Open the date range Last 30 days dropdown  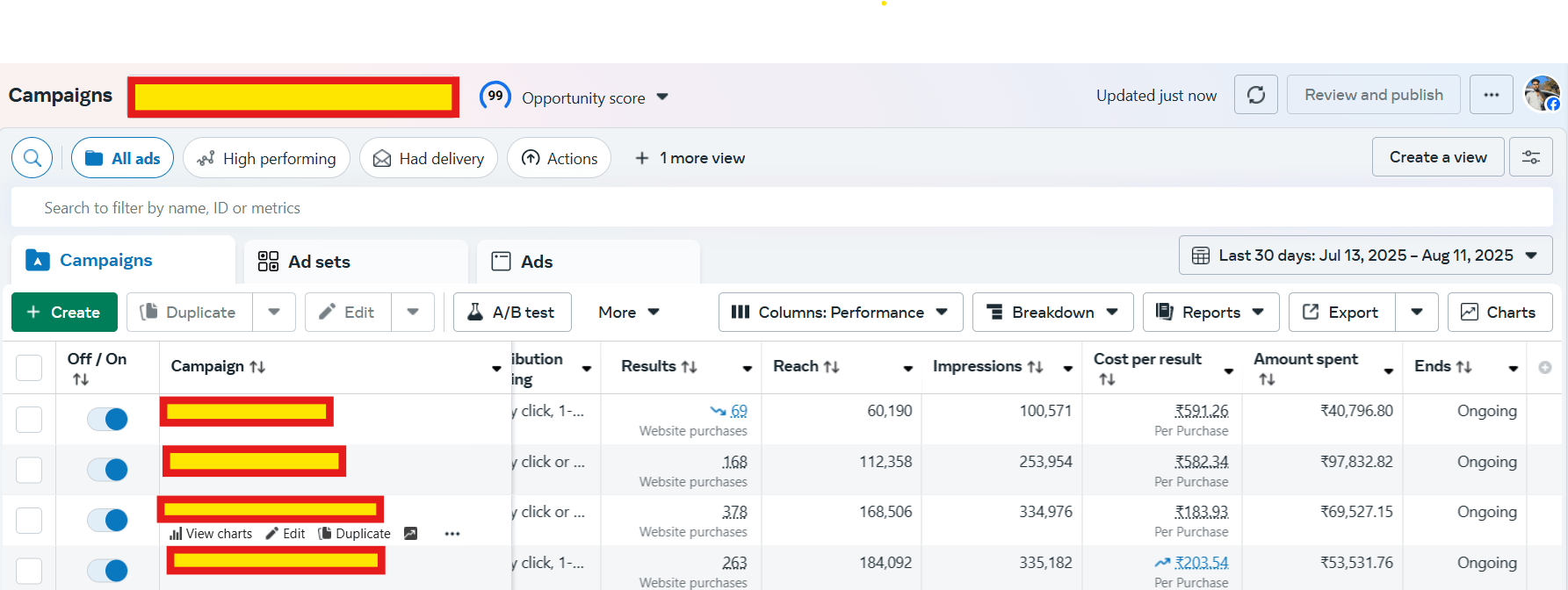(1366, 255)
